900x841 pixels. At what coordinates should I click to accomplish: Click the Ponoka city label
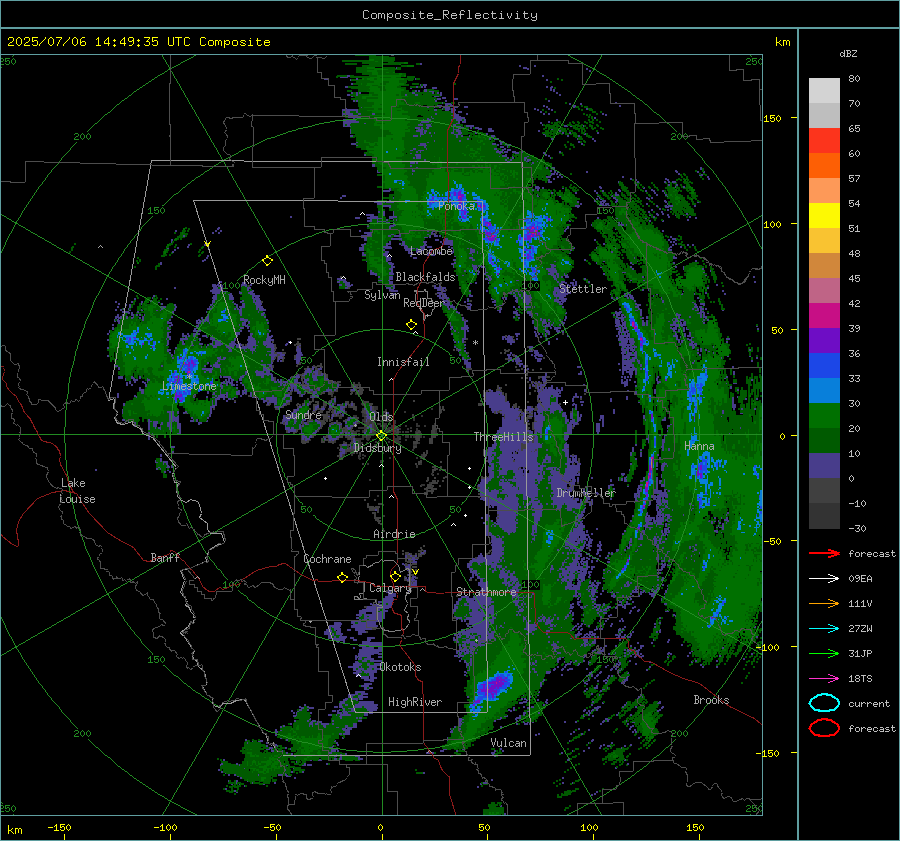(456, 206)
